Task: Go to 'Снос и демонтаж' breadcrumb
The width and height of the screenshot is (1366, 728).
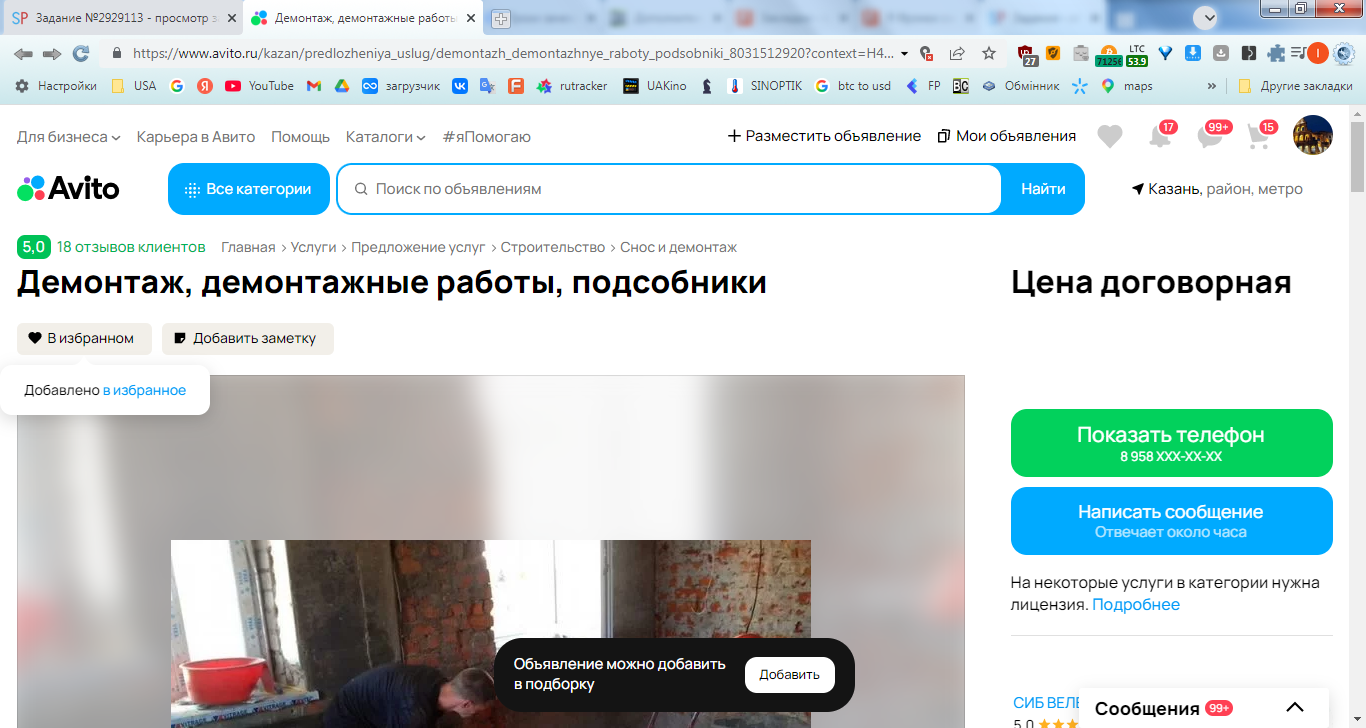Action: [x=678, y=247]
